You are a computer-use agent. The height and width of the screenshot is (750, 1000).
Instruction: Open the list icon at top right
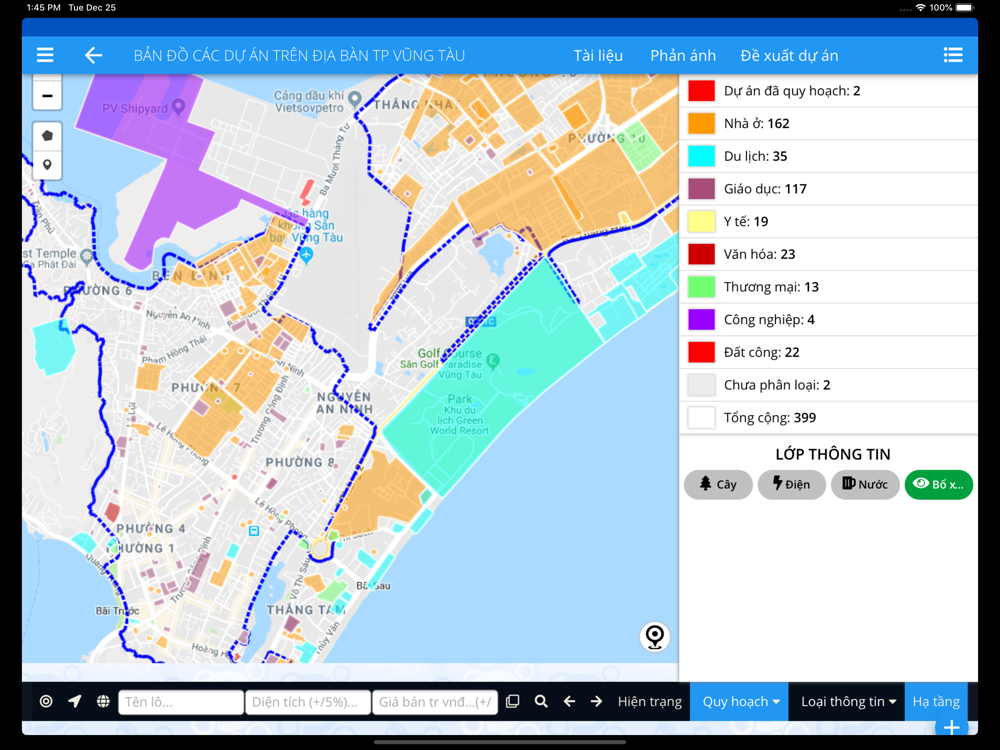pyautogui.click(x=953, y=55)
